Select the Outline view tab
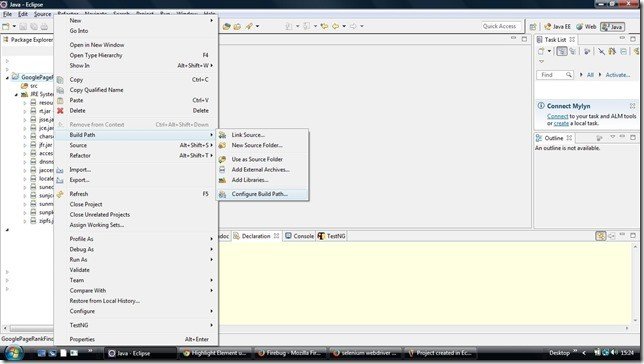This screenshot has height=364, width=644. (x=554, y=138)
